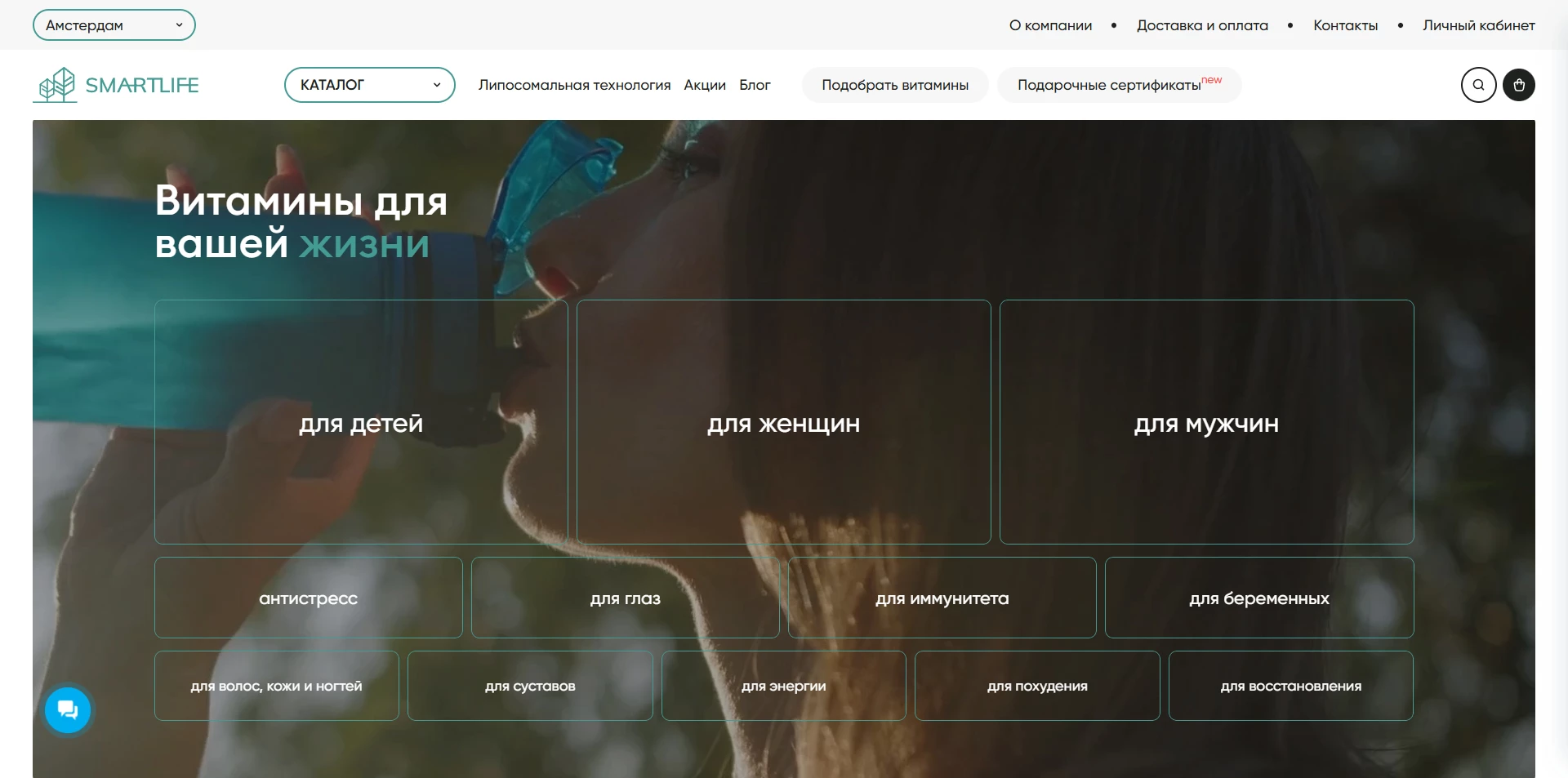The width and height of the screenshot is (1568, 778).
Task: Open the Блог section
Action: click(x=755, y=85)
